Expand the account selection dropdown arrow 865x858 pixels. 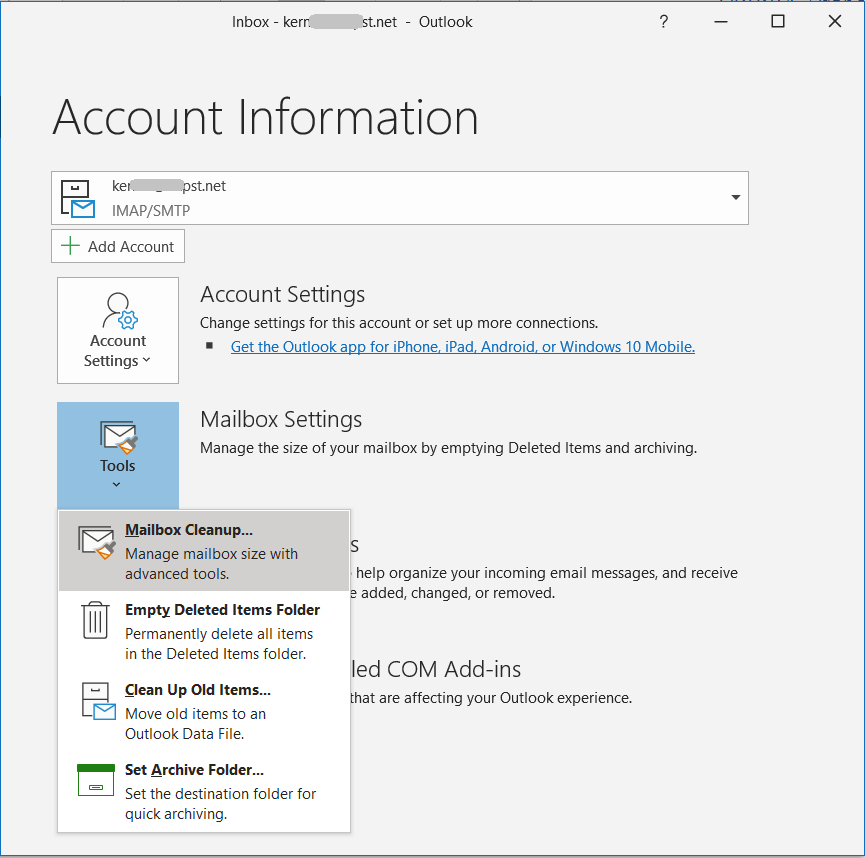pyautogui.click(x=734, y=197)
